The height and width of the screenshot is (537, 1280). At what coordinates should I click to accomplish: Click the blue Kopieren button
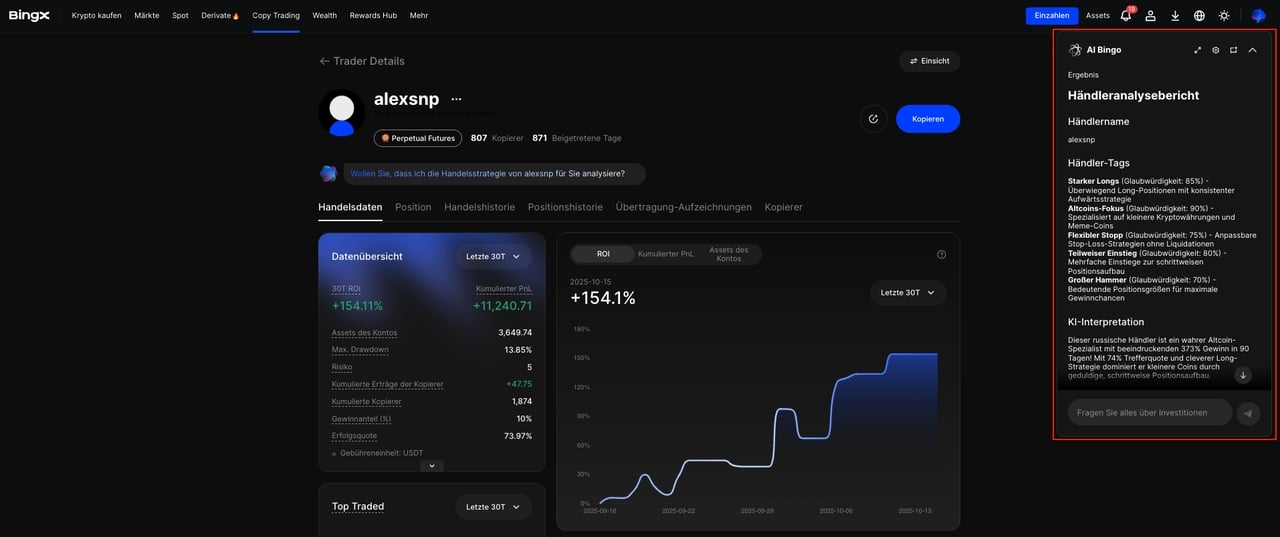click(927, 119)
